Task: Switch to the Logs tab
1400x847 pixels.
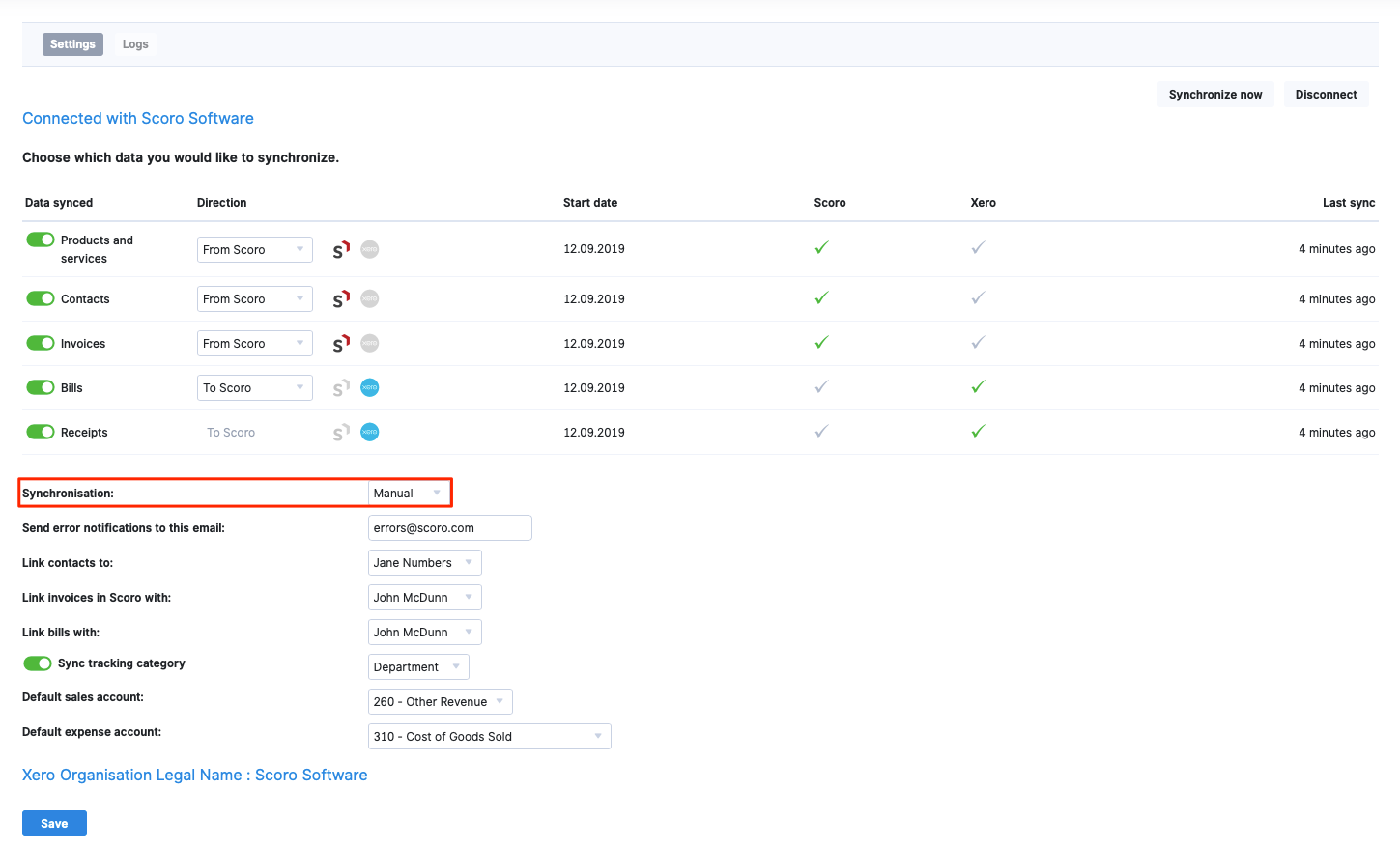Action: 135,44
